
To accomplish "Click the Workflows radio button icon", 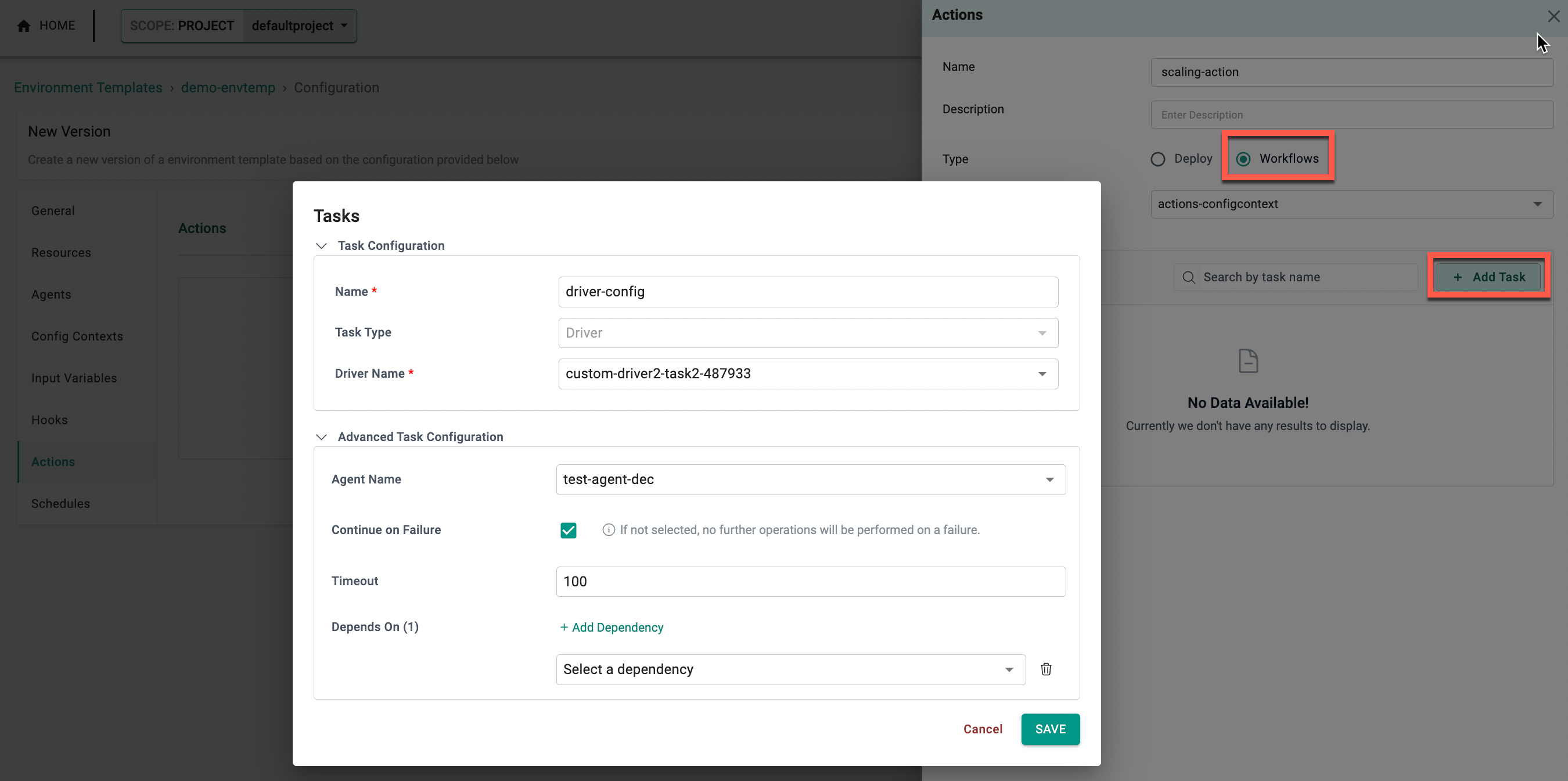I will pyautogui.click(x=1244, y=158).
